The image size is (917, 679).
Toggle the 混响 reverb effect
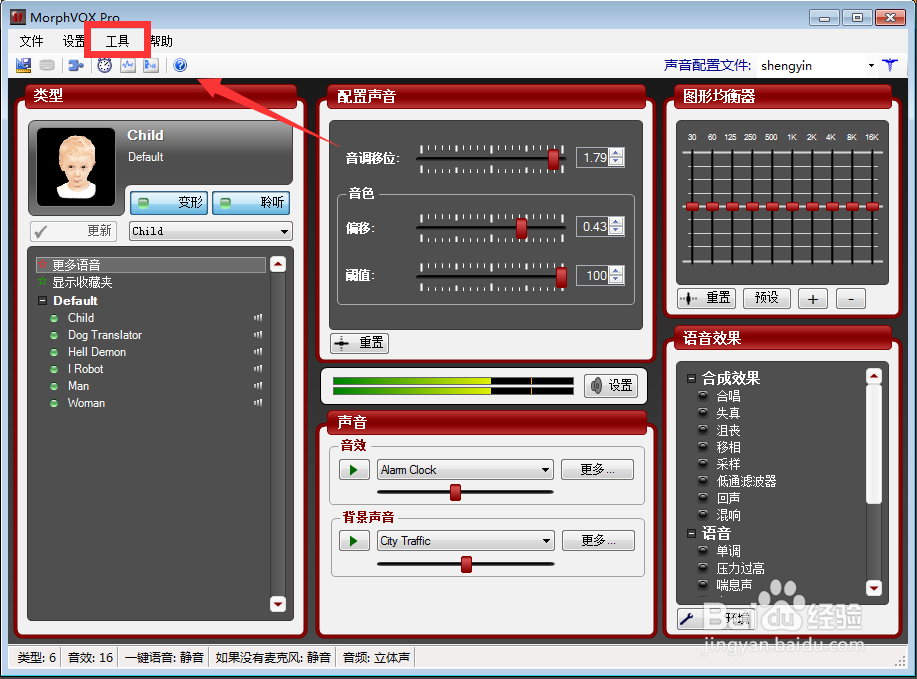703,515
